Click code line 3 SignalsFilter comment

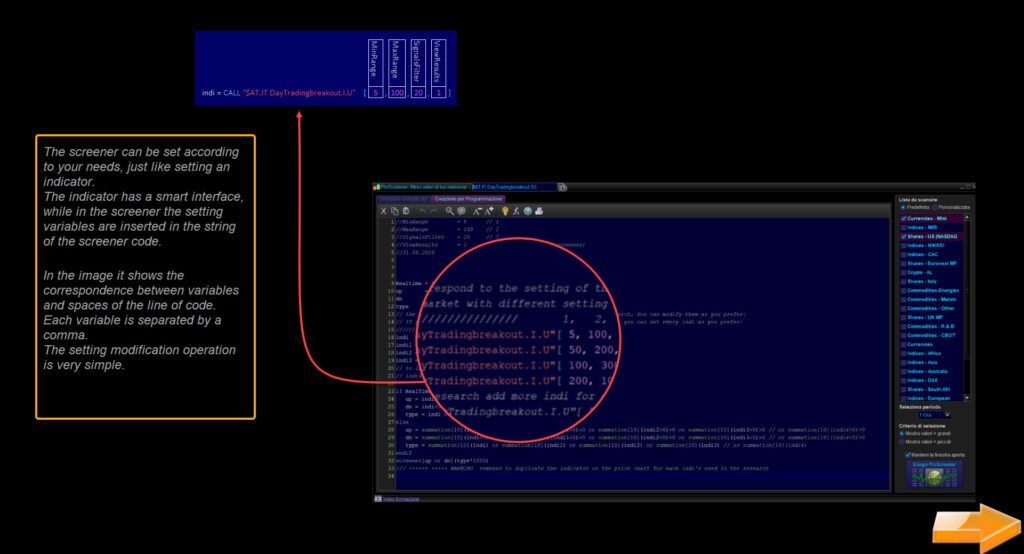pyautogui.click(x=448, y=237)
